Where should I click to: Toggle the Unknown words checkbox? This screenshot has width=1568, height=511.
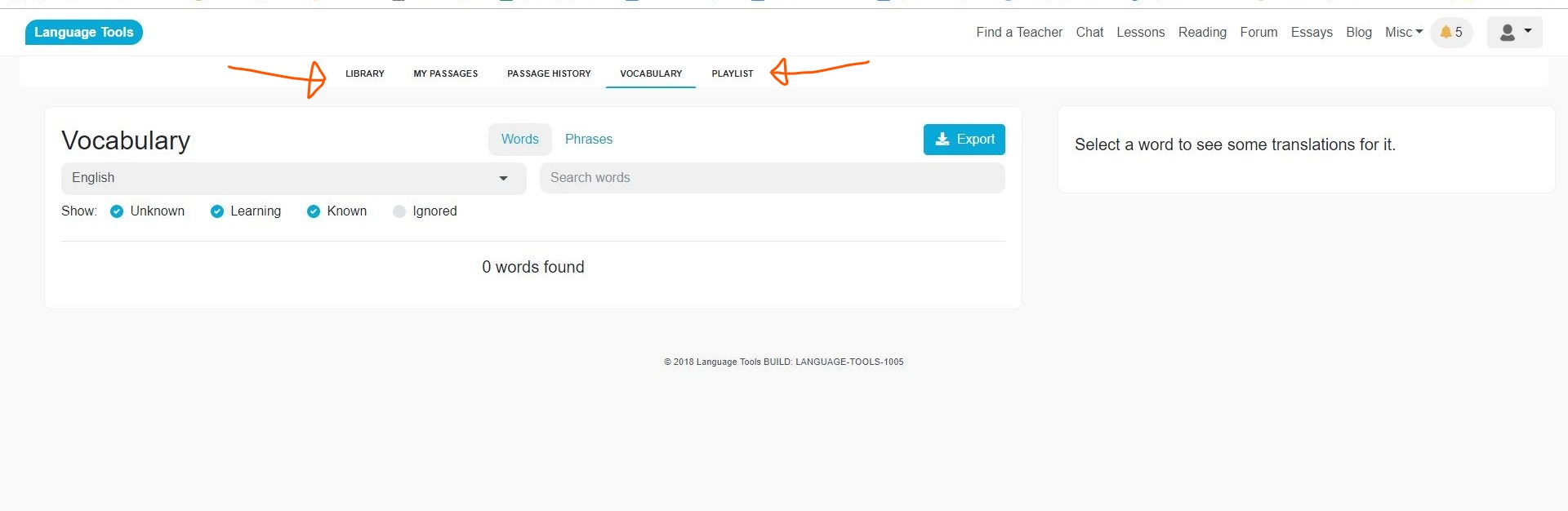[117, 211]
